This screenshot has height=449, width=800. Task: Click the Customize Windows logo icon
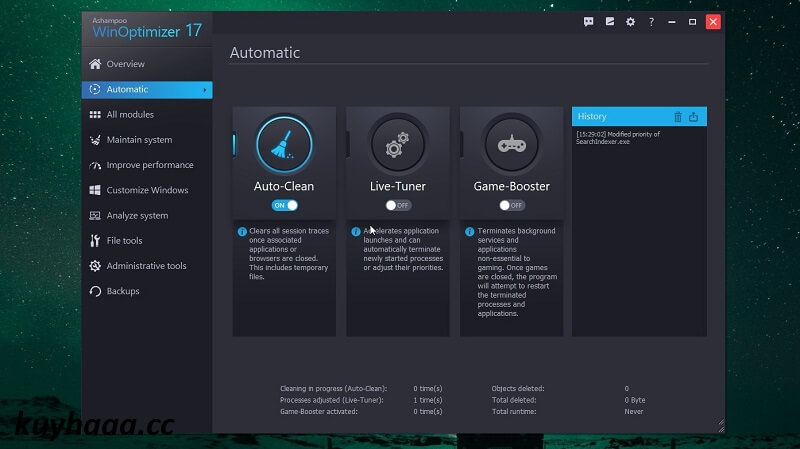(95, 190)
